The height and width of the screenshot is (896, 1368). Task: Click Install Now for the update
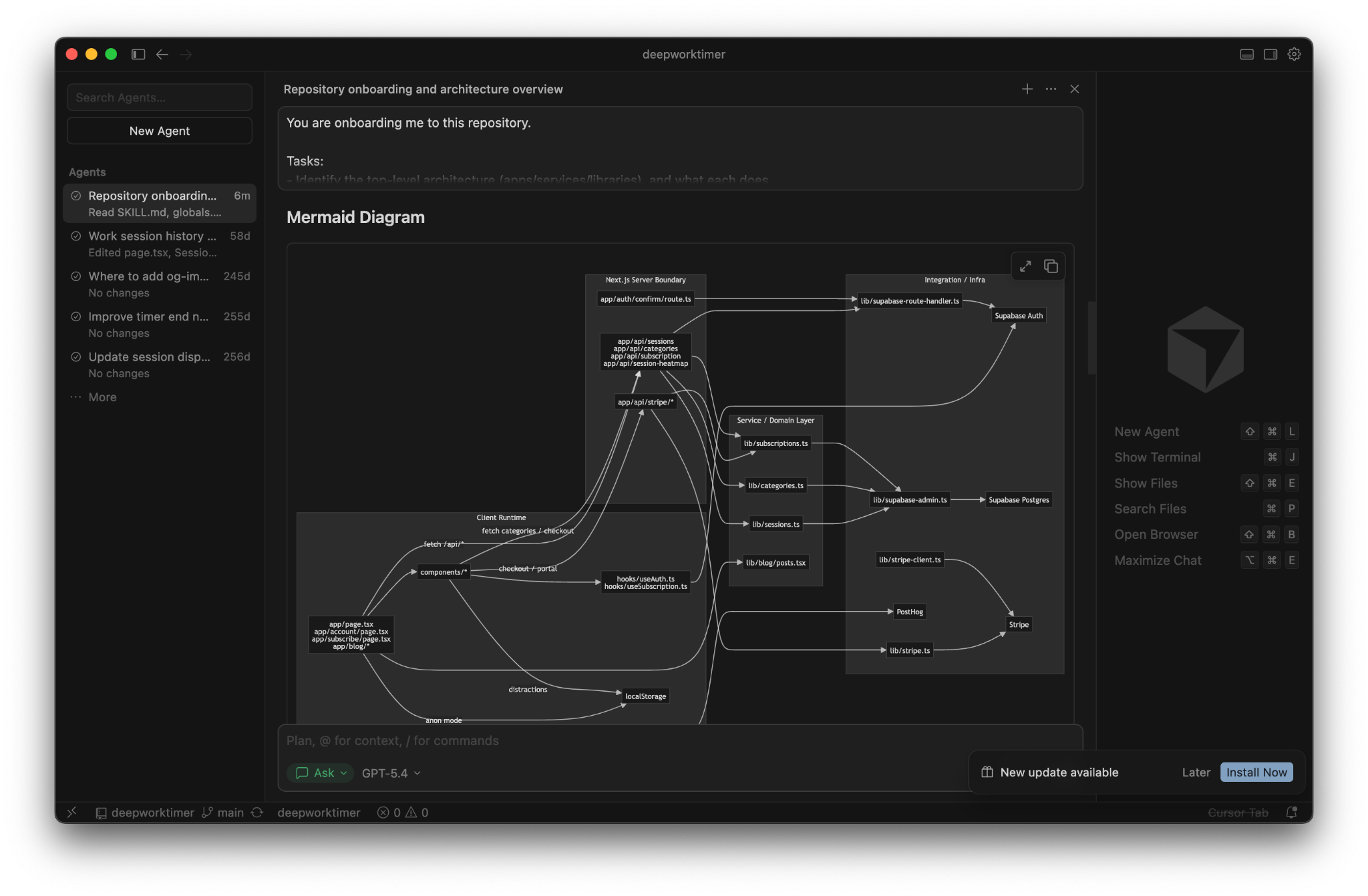coord(1256,772)
